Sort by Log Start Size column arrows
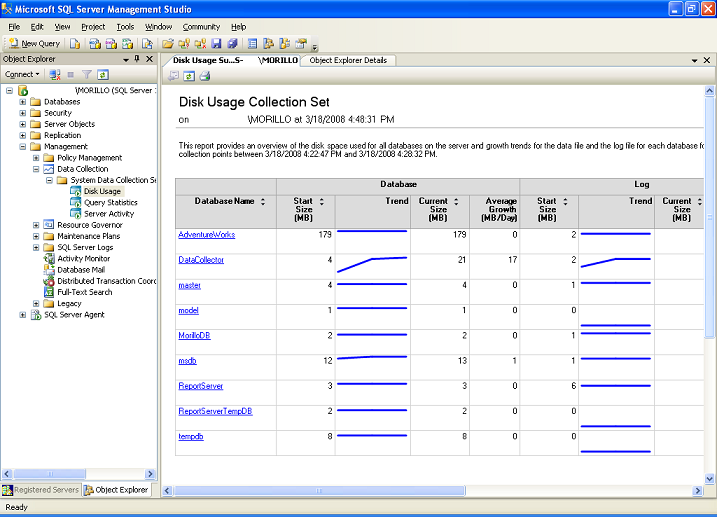717x517 pixels. pos(565,202)
